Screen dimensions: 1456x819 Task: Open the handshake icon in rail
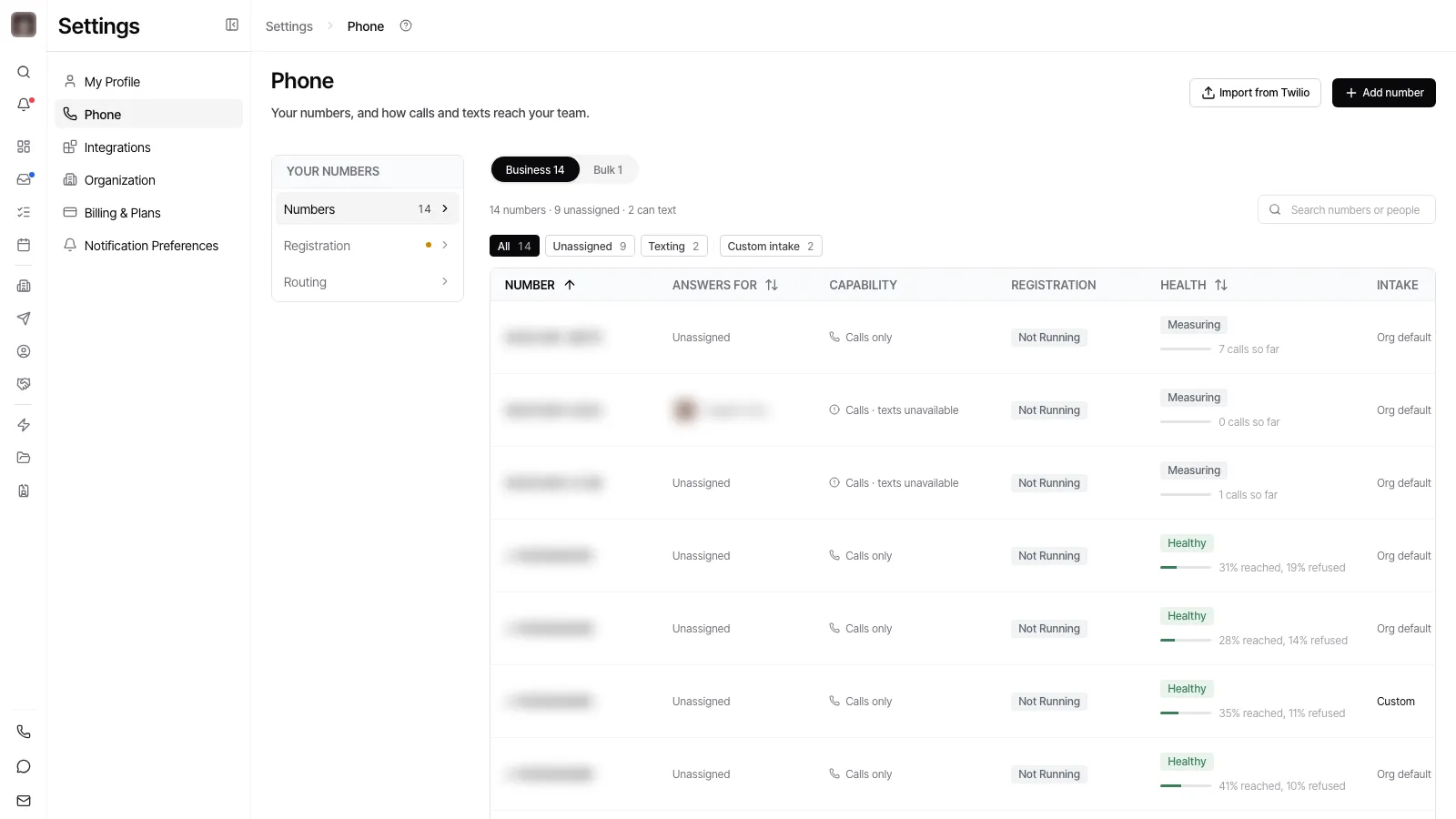[x=24, y=384]
